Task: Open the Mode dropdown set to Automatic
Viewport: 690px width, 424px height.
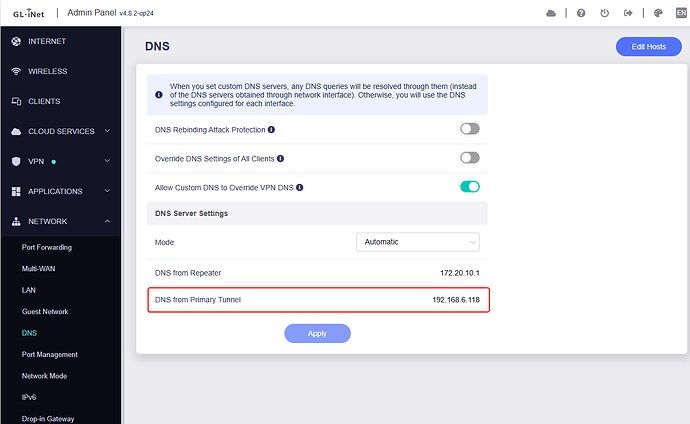Action: pos(417,242)
